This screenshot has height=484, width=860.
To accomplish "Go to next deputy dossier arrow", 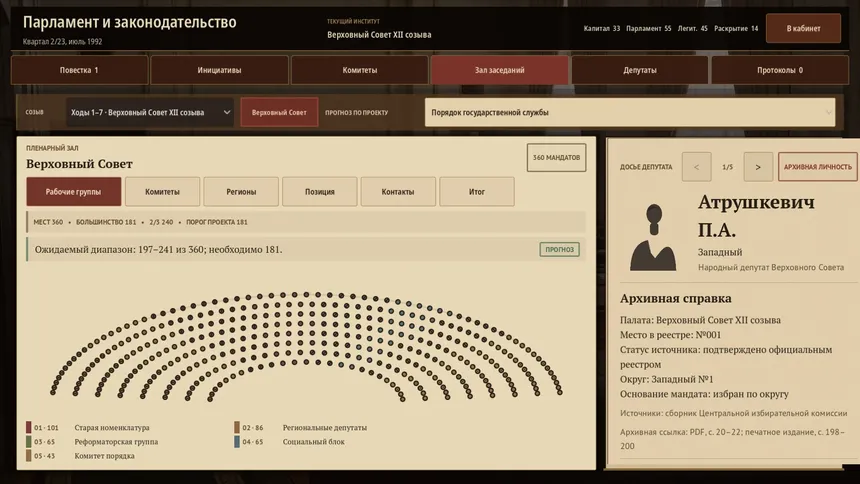I will pyautogui.click(x=758, y=167).
